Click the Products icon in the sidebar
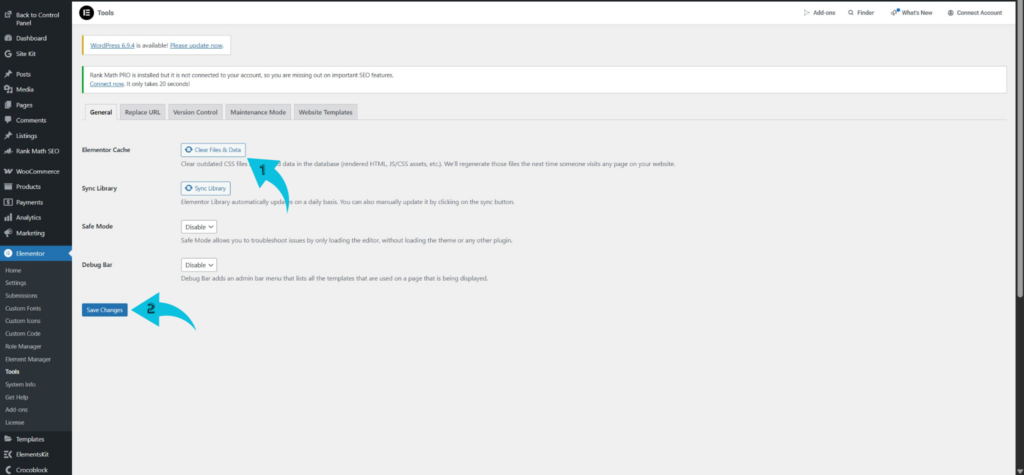Viewport: 1024px width, 475px height. point(8,187)
